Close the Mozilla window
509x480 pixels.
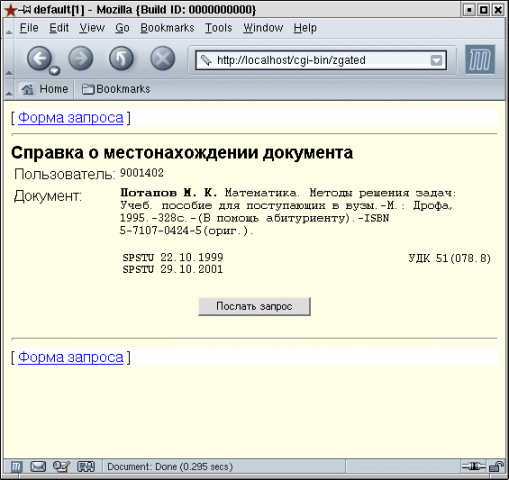[498, 10]
